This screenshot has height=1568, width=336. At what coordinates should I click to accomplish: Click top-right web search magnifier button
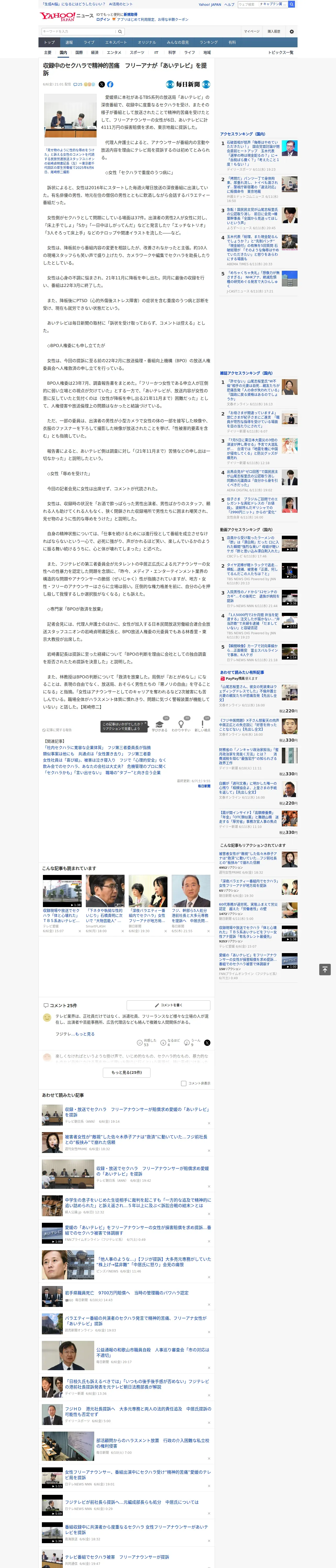[x=292, y=4]
